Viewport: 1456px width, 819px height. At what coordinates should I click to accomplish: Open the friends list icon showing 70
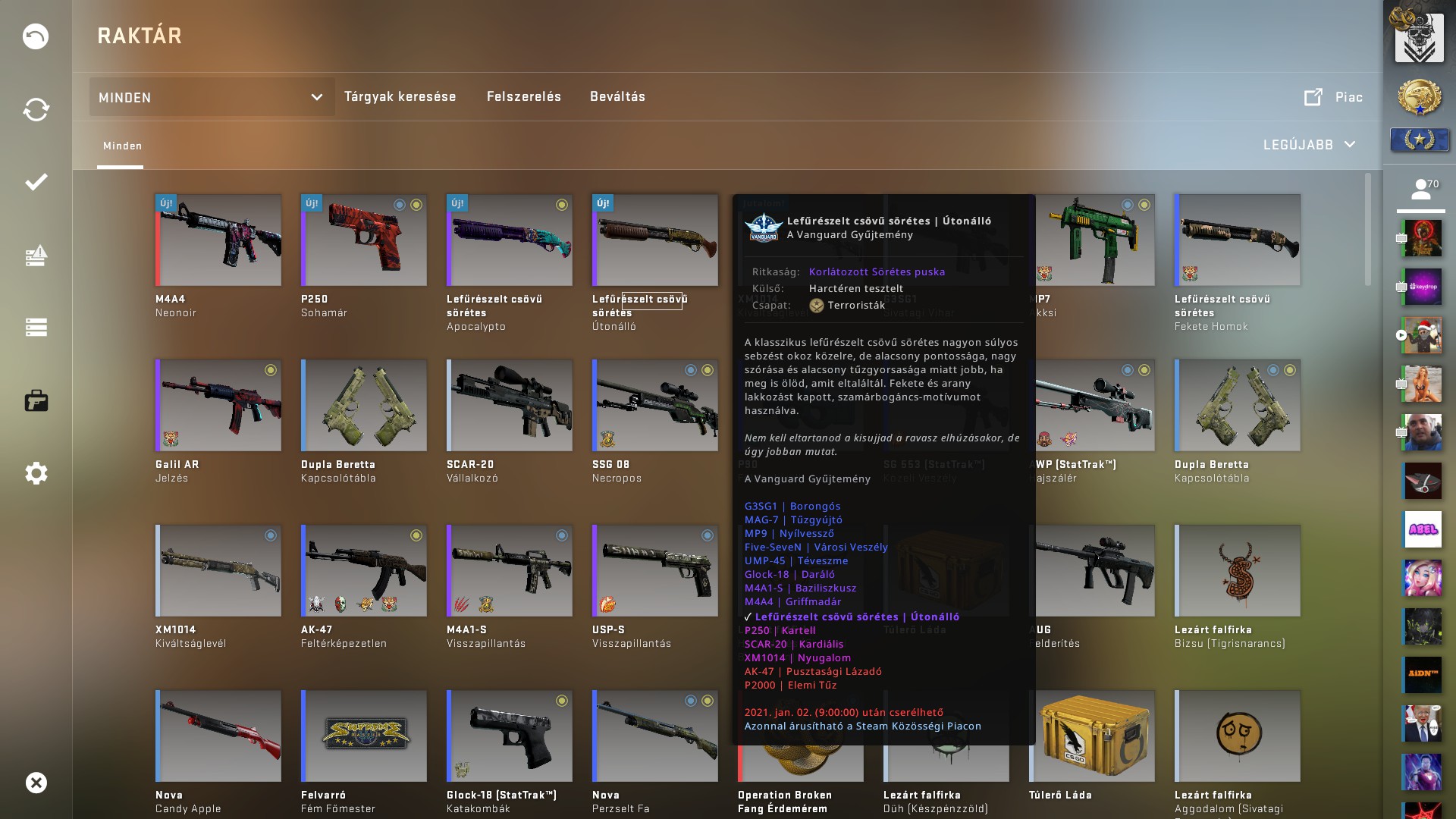point(1420,190)
